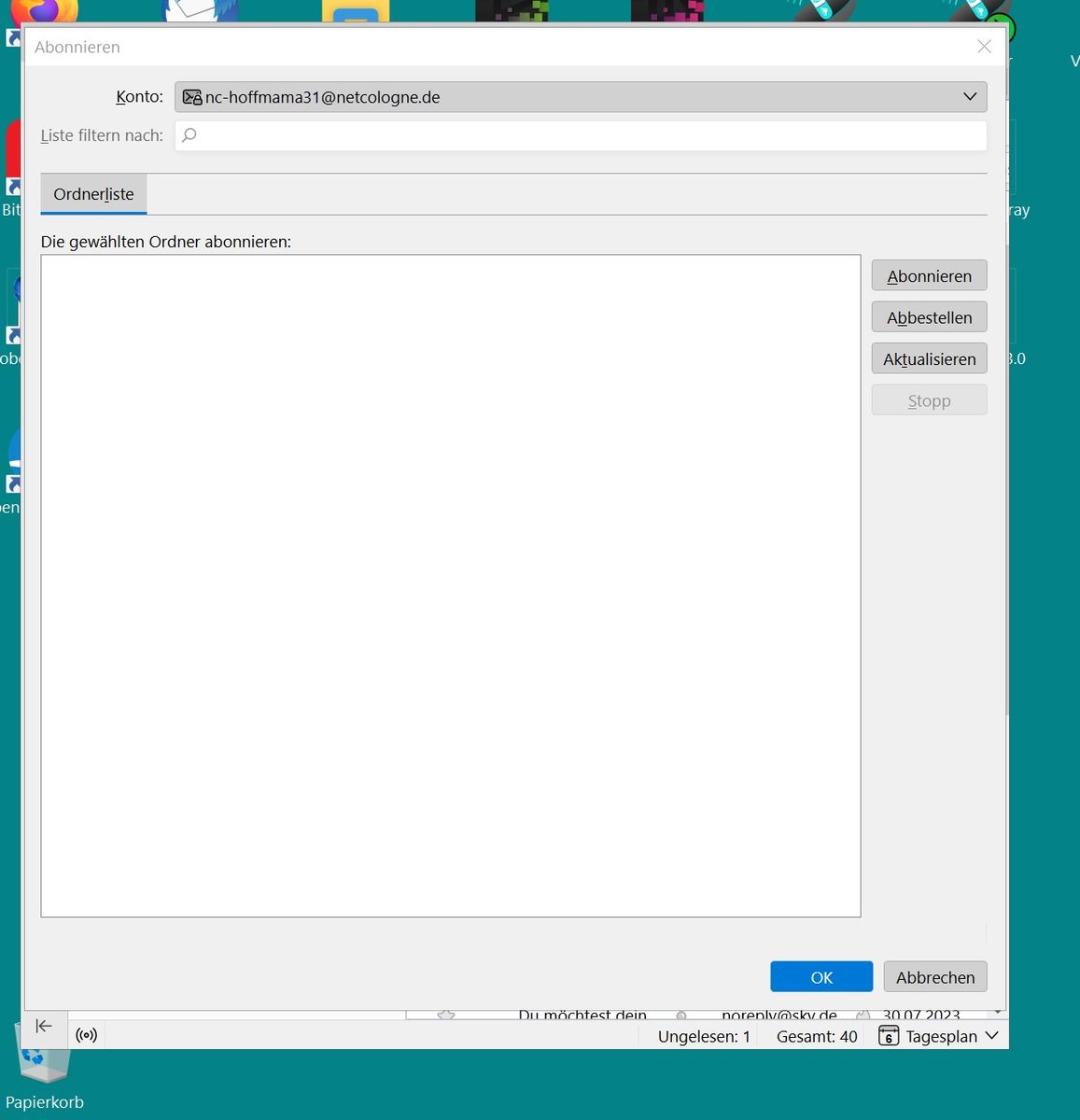Open the Konto account dropdown
Image resolution: width=1080 pixels, height=1120 pixels.
[x=581, y=97]
